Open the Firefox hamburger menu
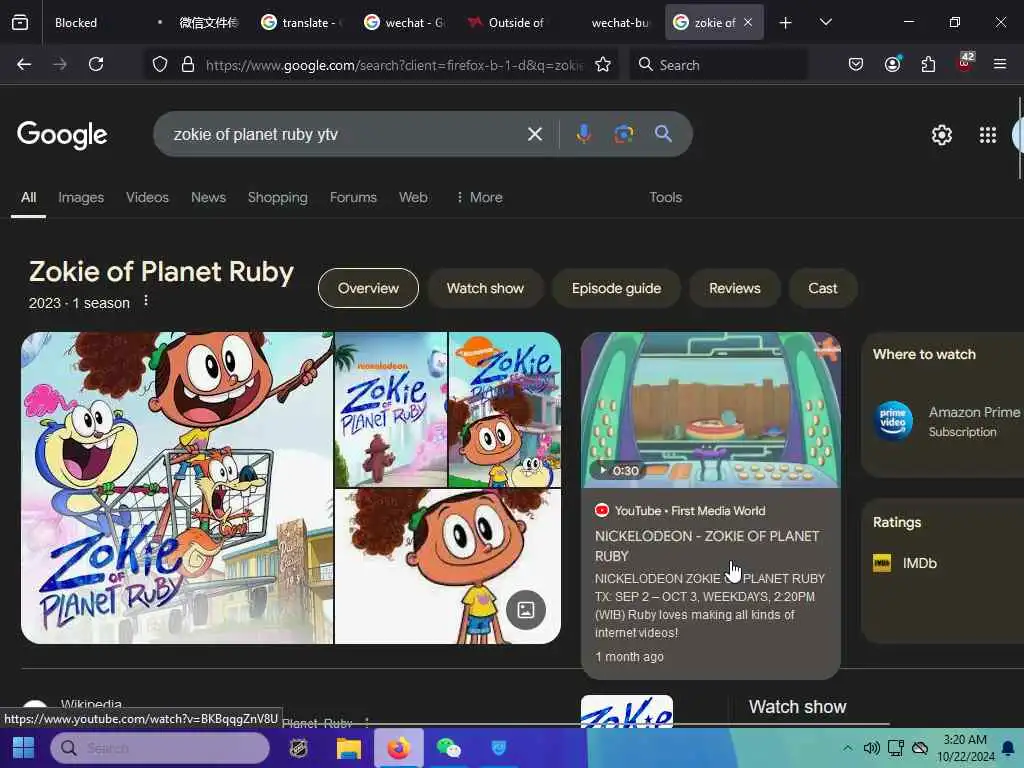The height and width of the screenshot is (768, 1024). 1000,64
